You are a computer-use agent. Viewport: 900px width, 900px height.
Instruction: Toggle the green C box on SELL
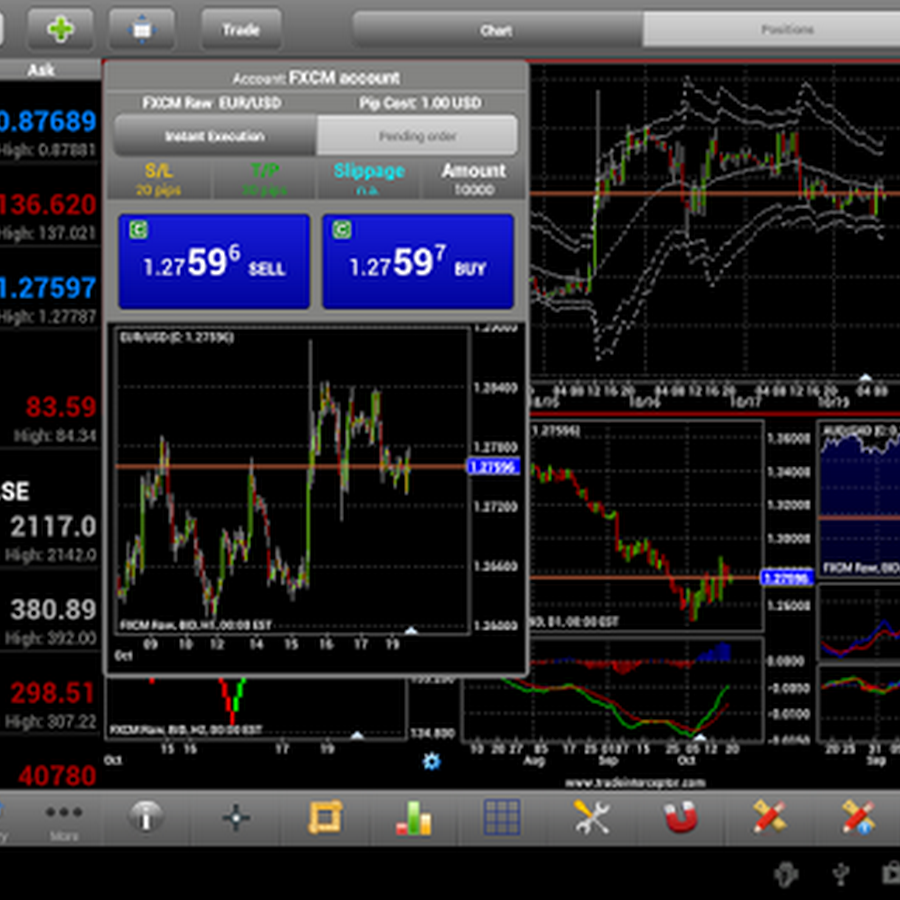pos(138,231)
